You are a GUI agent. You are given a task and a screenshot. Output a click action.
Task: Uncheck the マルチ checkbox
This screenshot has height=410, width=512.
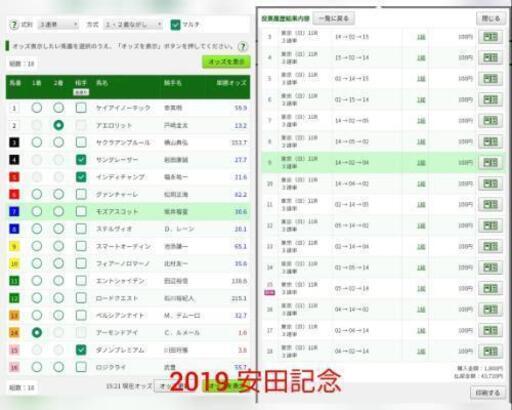coord(175,25)
